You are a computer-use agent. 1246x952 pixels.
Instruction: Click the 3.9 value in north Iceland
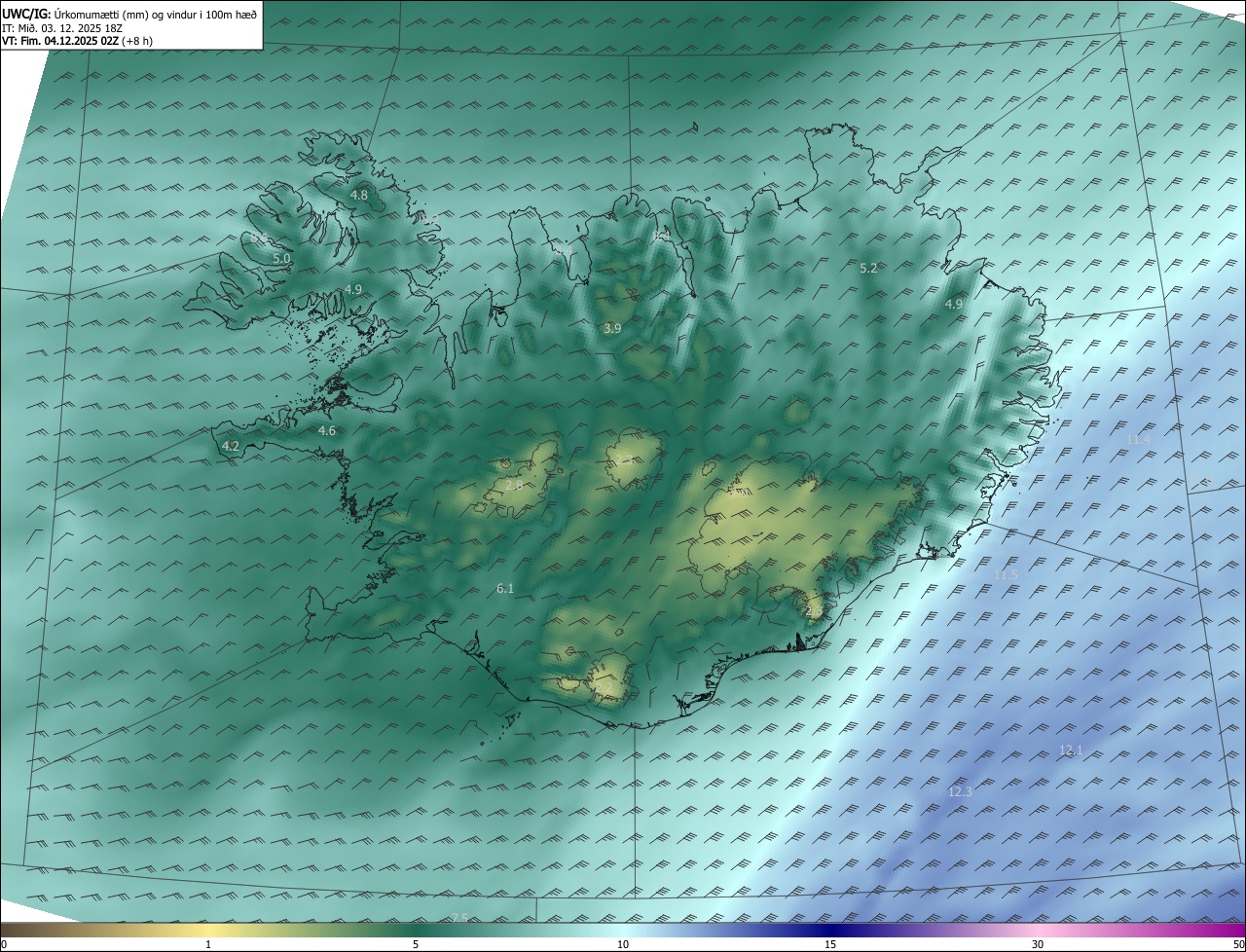612,330
